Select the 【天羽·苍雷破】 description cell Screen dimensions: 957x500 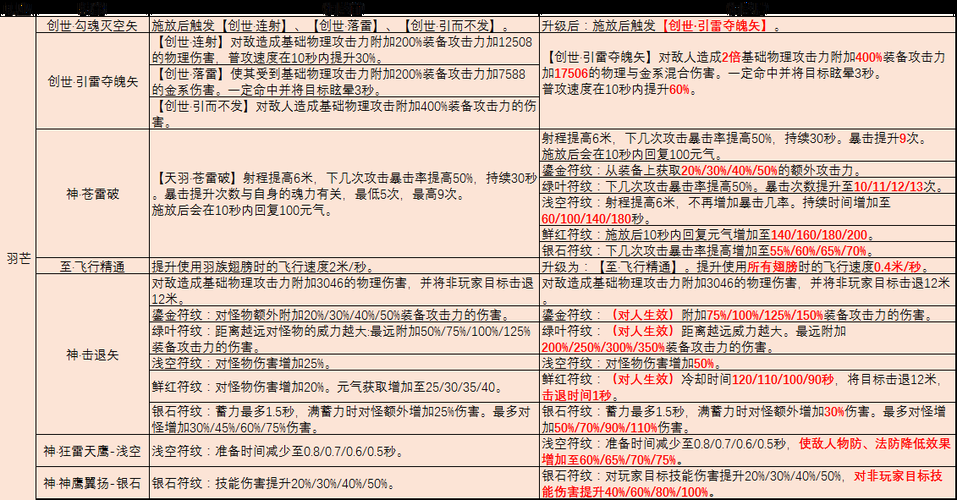[x=344, y=194]
